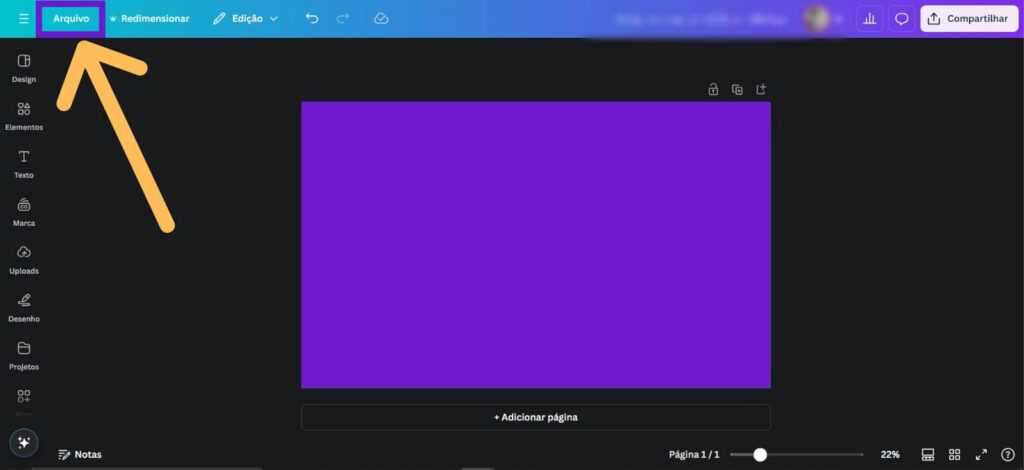Image resolution: width=1024 pixels, height=470 pixels.
Task: Open the hamburger main menu
Action: click(x=24, y=18)
